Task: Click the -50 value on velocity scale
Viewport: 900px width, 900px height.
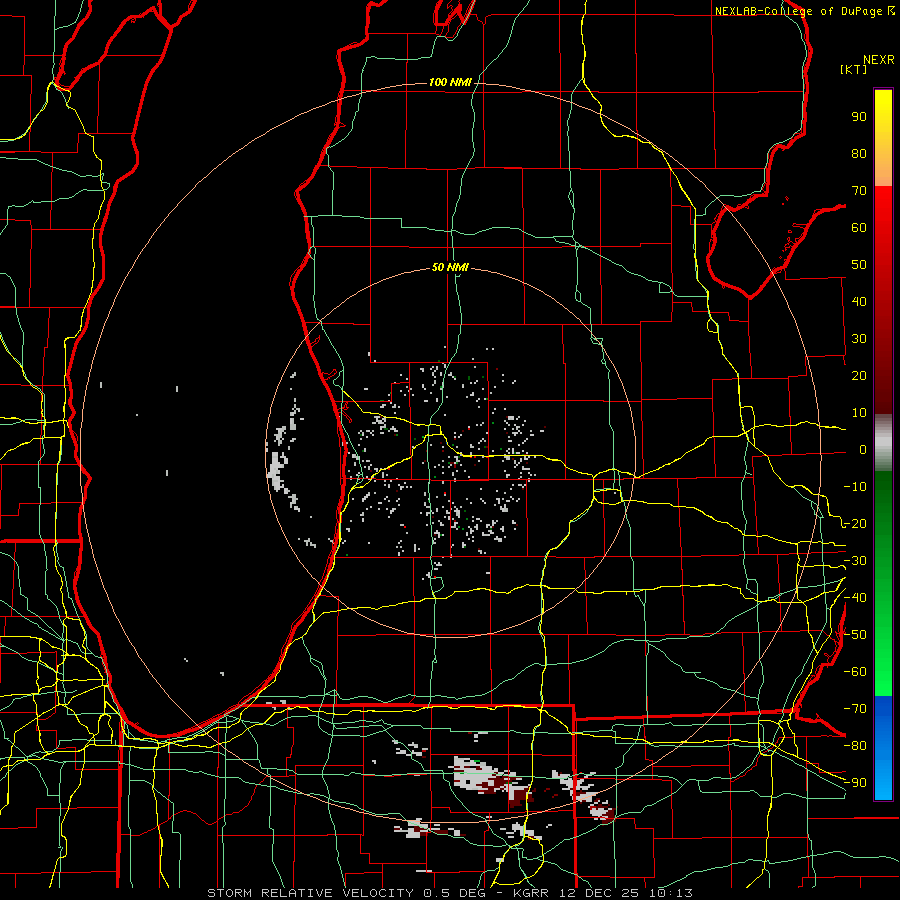Action: coord(855,635)
